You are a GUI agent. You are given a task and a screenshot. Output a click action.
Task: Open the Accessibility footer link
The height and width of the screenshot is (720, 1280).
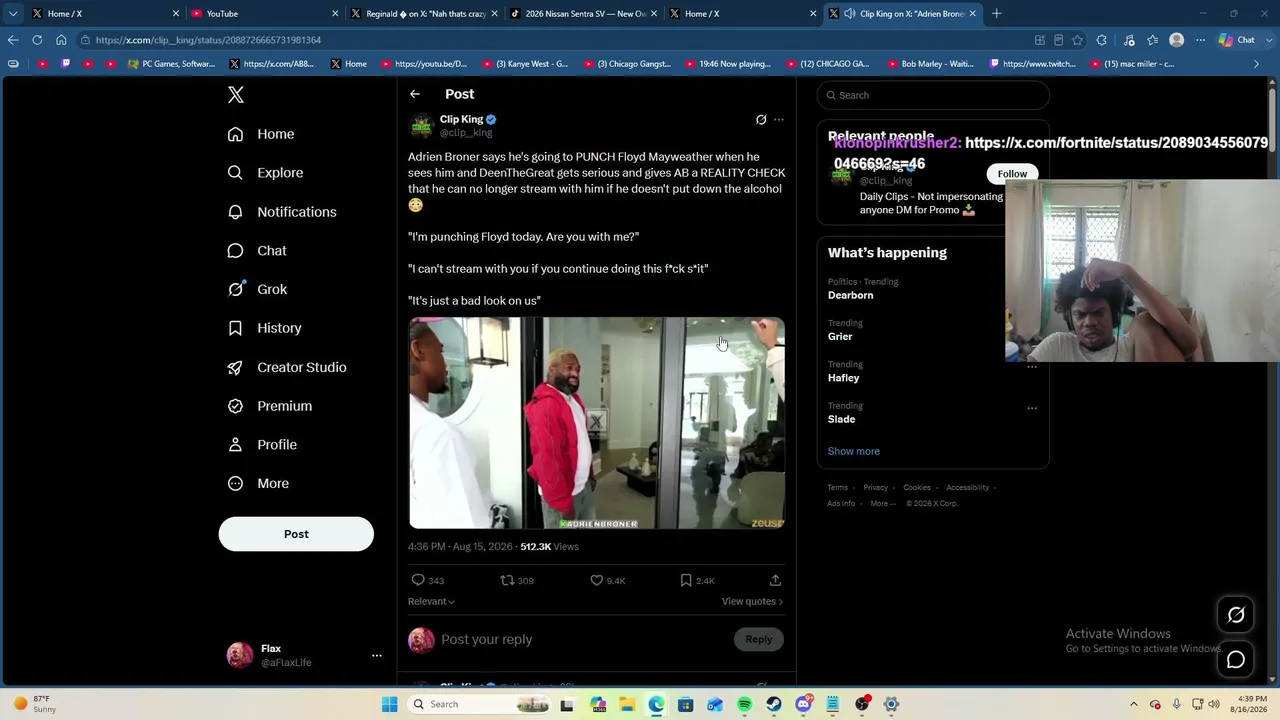(967, 487)
